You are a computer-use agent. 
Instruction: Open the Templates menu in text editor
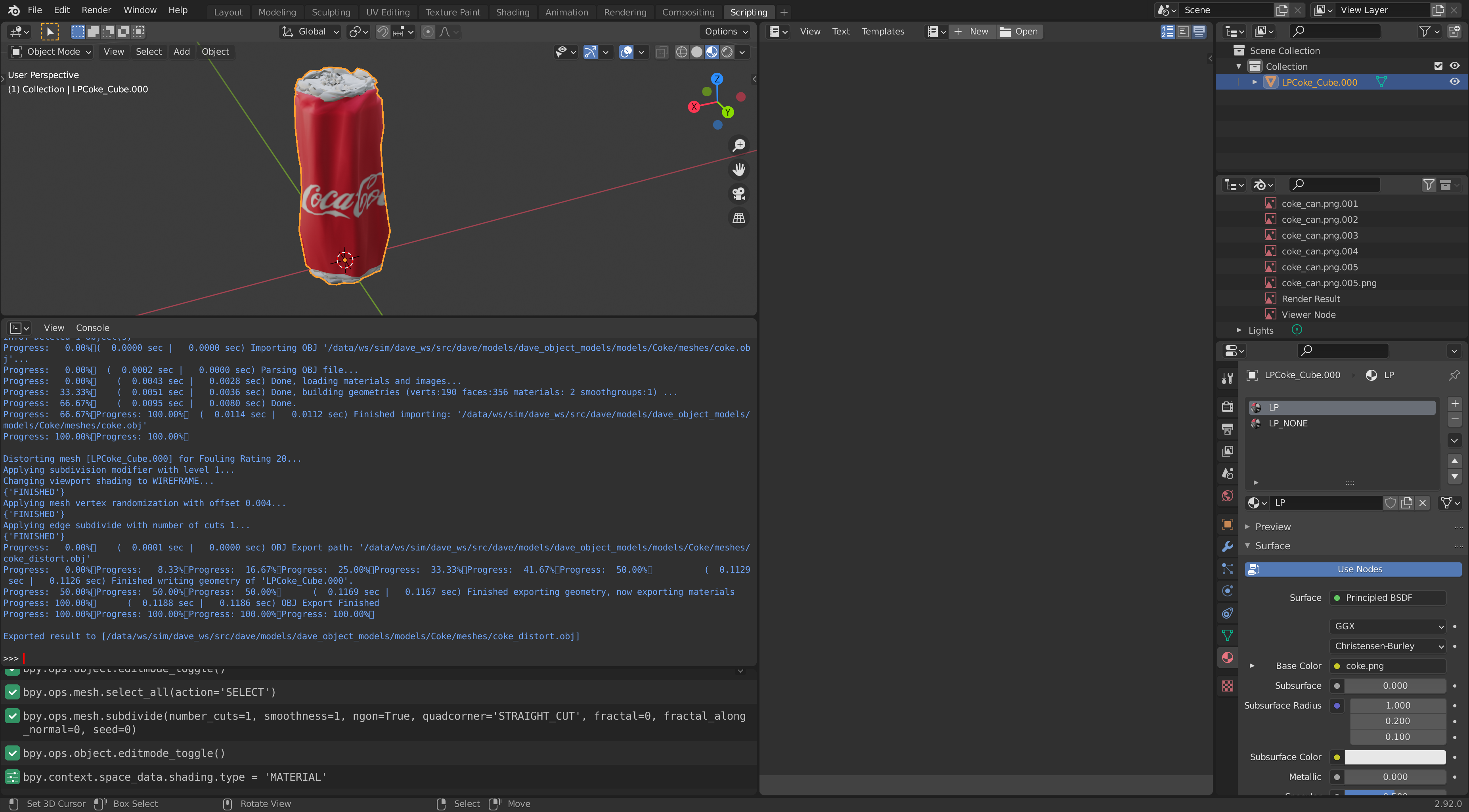pyautogui.click(x=882, y=31)
